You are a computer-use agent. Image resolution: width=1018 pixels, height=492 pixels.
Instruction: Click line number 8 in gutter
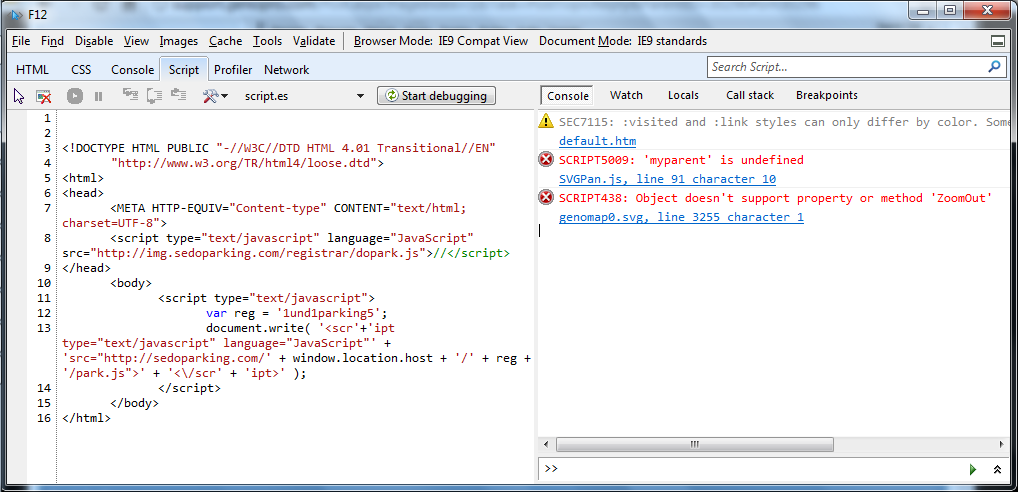point(47,238)
